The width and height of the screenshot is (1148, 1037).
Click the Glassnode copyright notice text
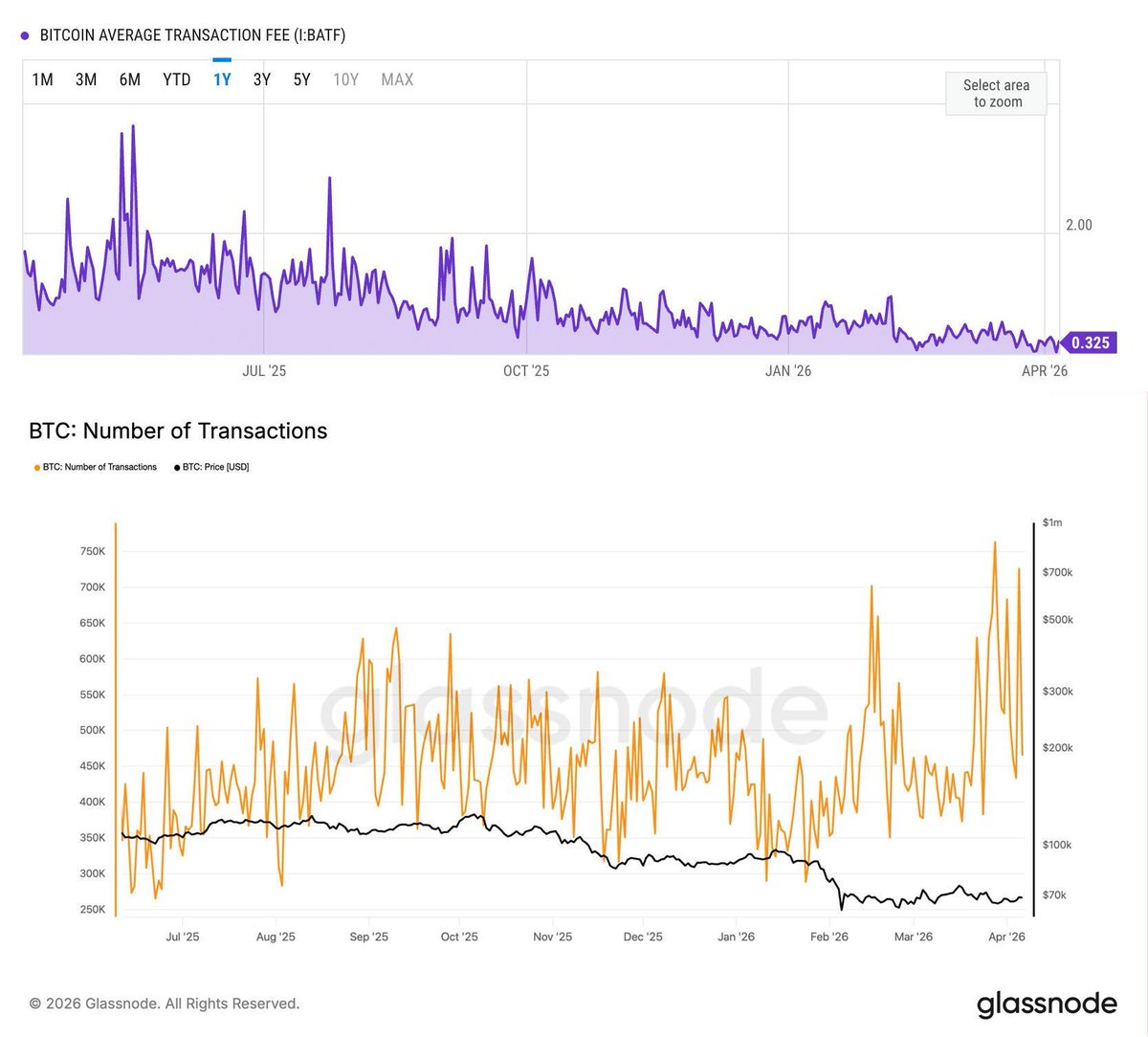pyautogui.click(x=165, y=1004)
